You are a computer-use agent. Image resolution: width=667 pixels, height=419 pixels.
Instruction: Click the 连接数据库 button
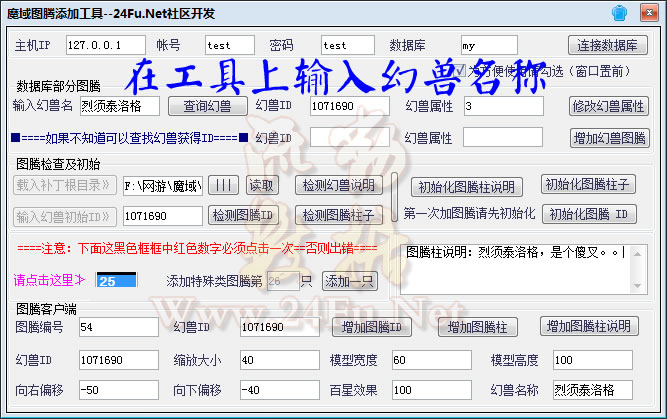[609, 46]
